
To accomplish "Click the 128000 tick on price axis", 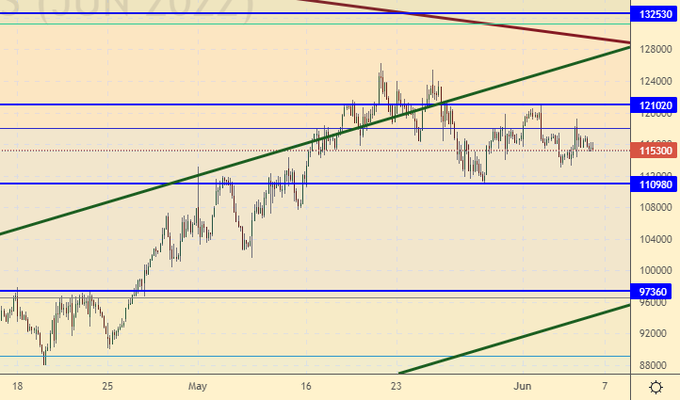I will point(655,49).
